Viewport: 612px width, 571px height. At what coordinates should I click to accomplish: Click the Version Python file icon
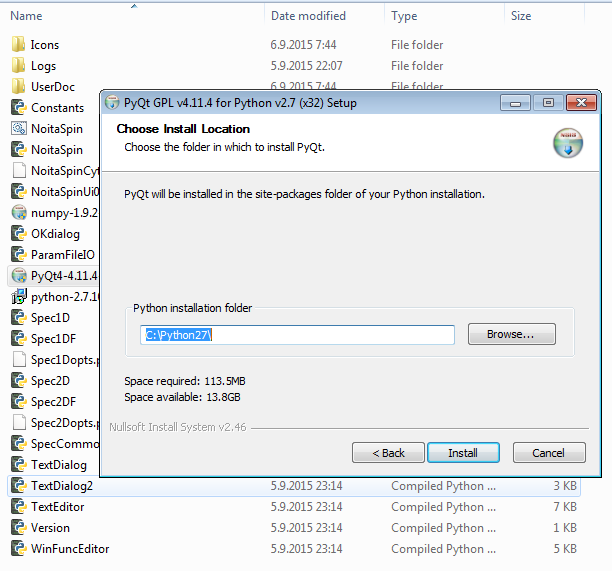18,528
